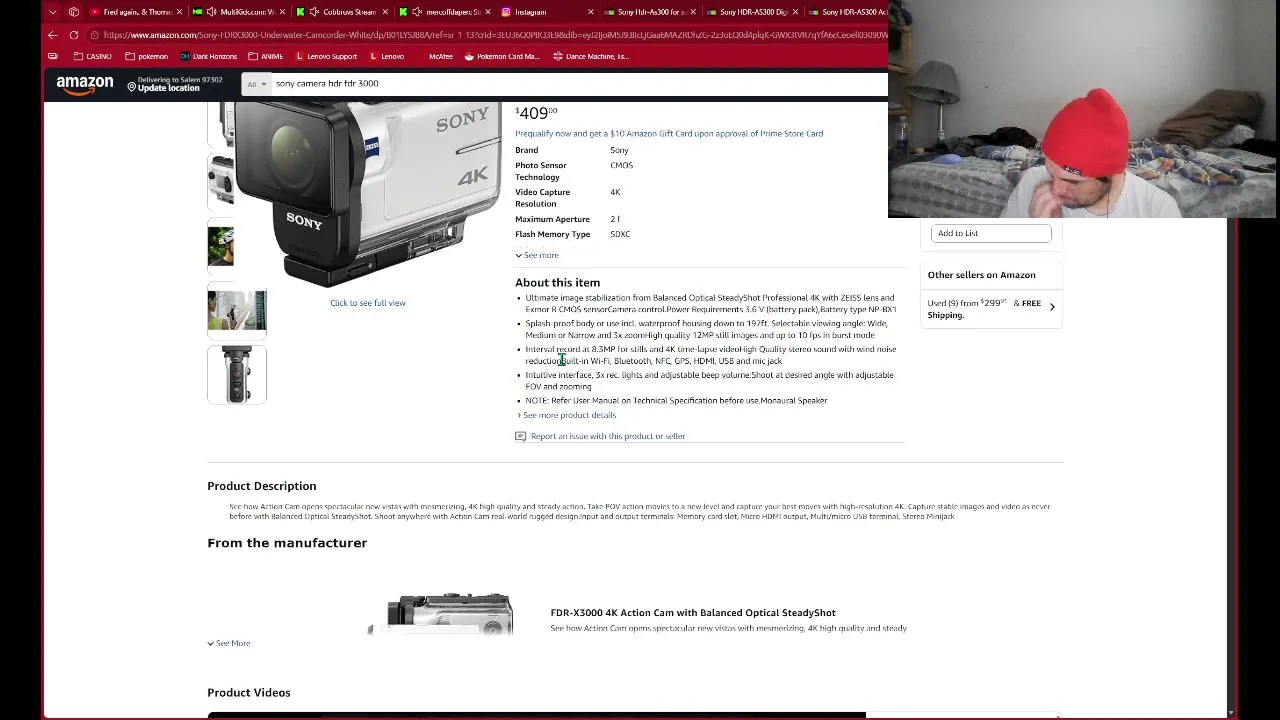The height and width of the screenshot is (720, 1280).
Task: Switch to the Fred again YouTube tab
Action: coord(137,12)
